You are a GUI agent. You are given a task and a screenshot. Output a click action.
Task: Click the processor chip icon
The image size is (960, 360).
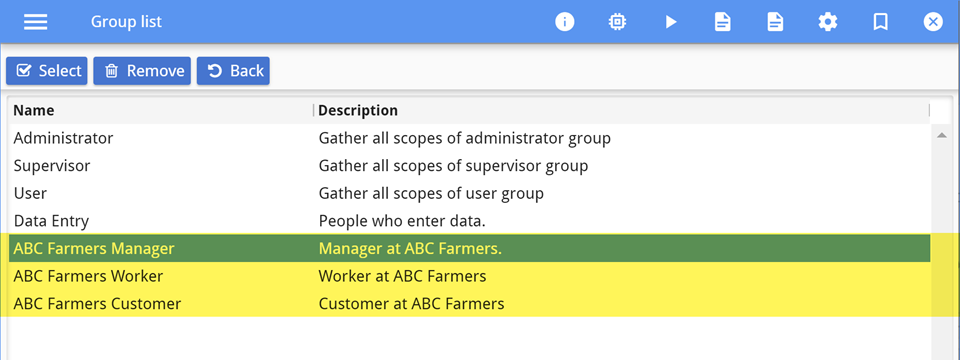point(617,22)
